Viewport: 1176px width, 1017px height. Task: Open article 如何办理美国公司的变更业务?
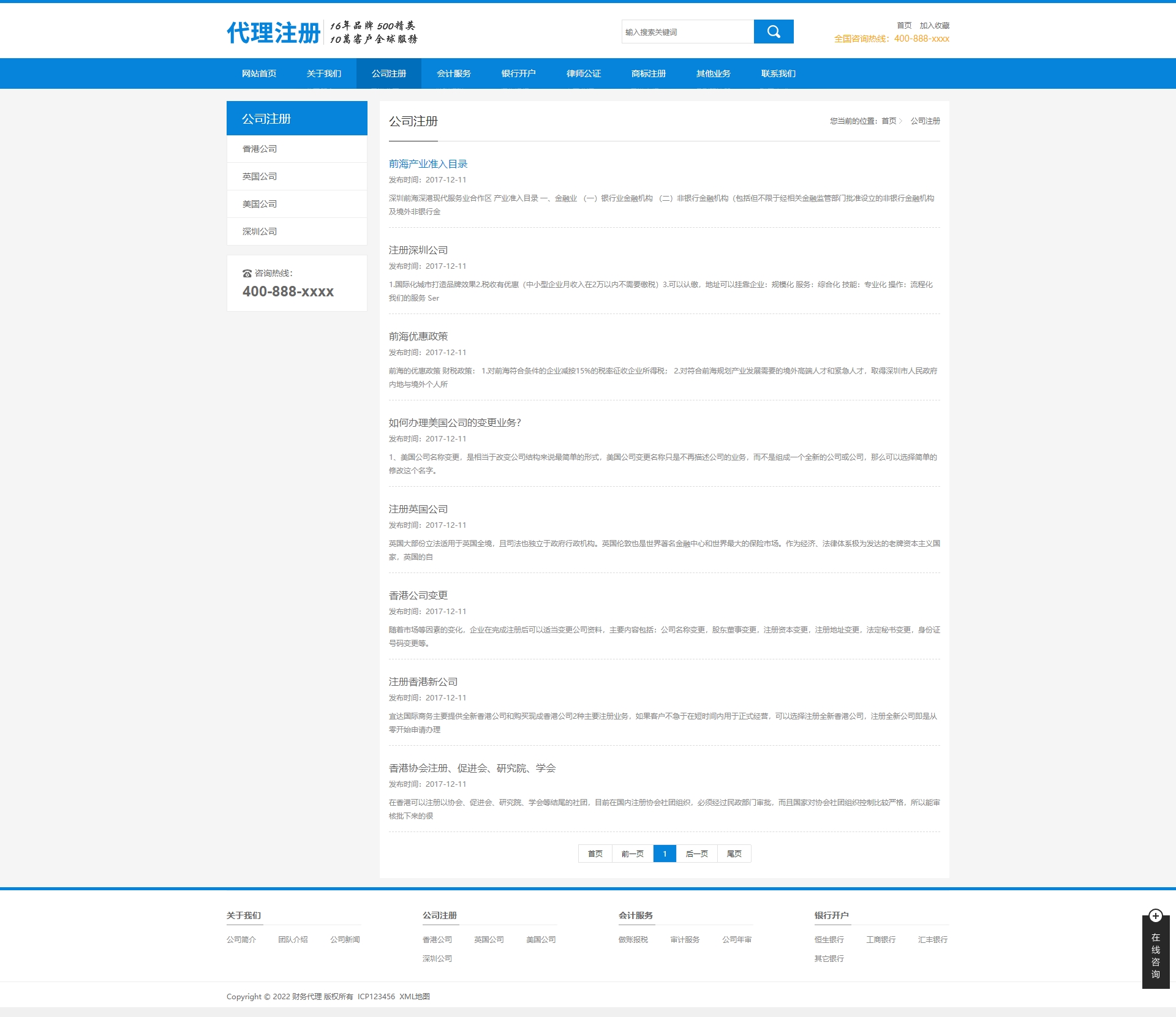click(x=455, y=423)
